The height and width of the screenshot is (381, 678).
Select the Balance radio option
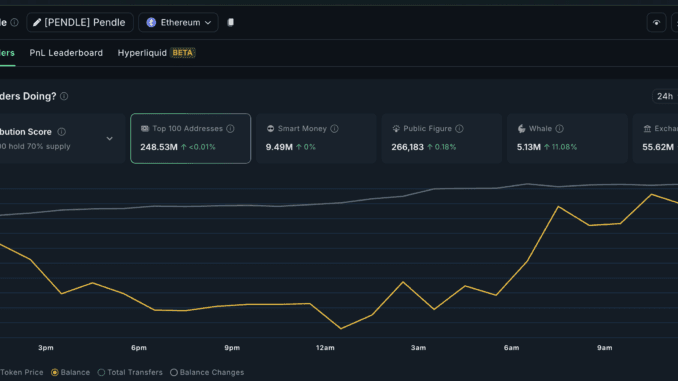54,372
